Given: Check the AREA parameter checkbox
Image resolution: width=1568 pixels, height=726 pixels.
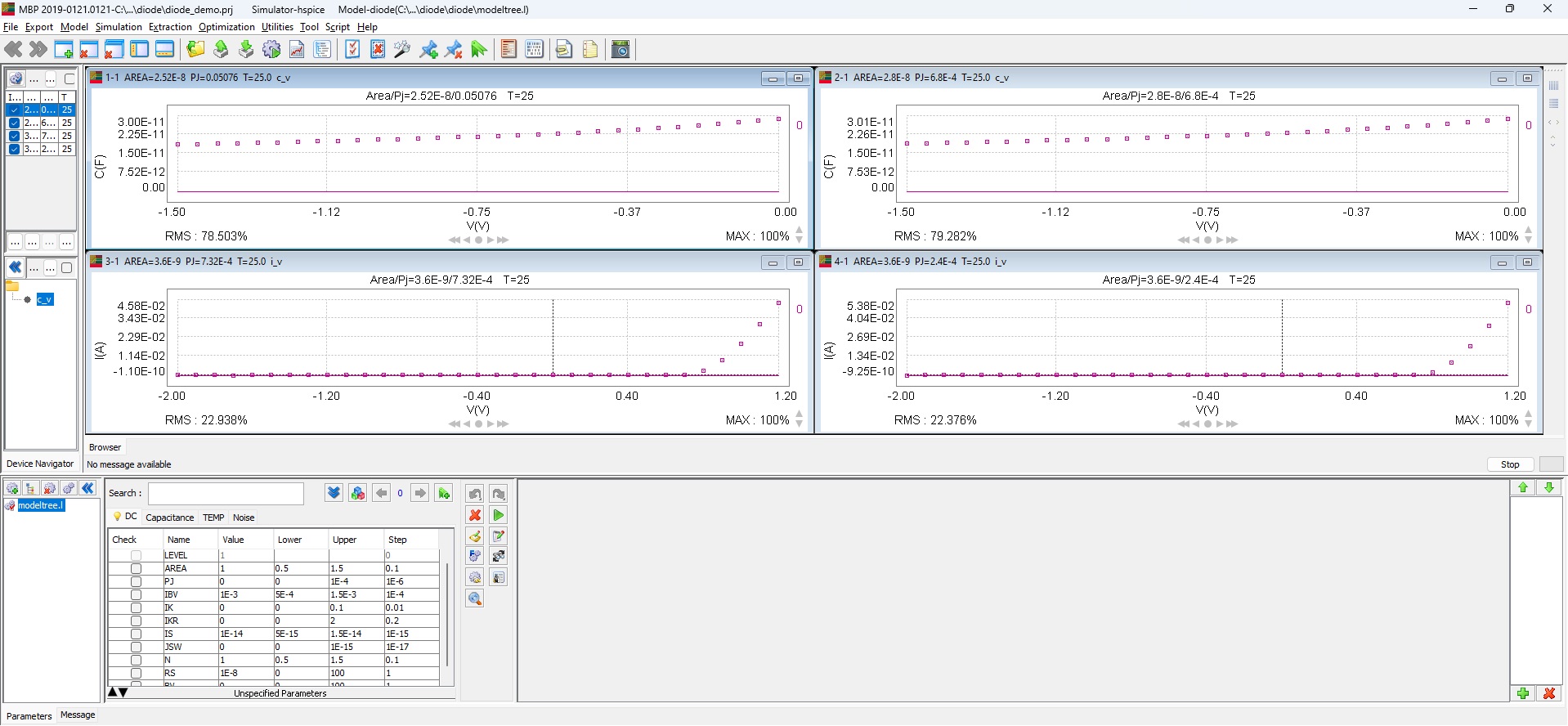Looking at the screenshot, I should click(136, 568).
